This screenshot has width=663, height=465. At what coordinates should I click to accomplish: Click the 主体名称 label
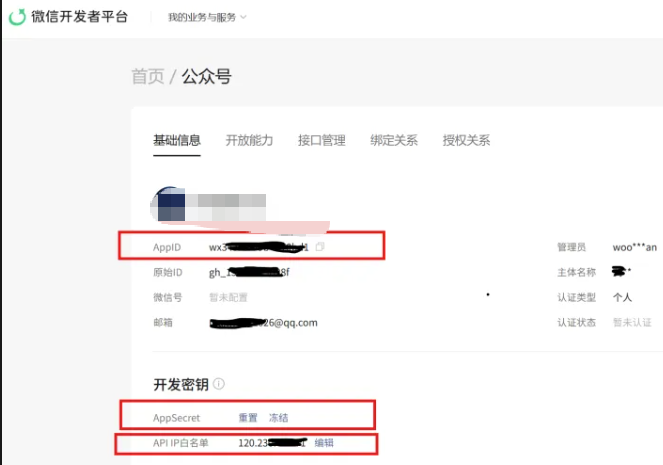[576, 272]
